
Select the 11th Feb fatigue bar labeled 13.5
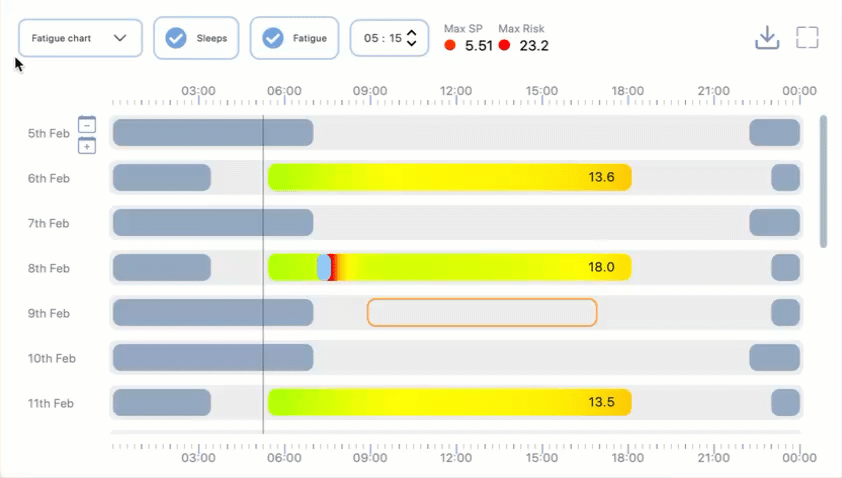(449, 402)
